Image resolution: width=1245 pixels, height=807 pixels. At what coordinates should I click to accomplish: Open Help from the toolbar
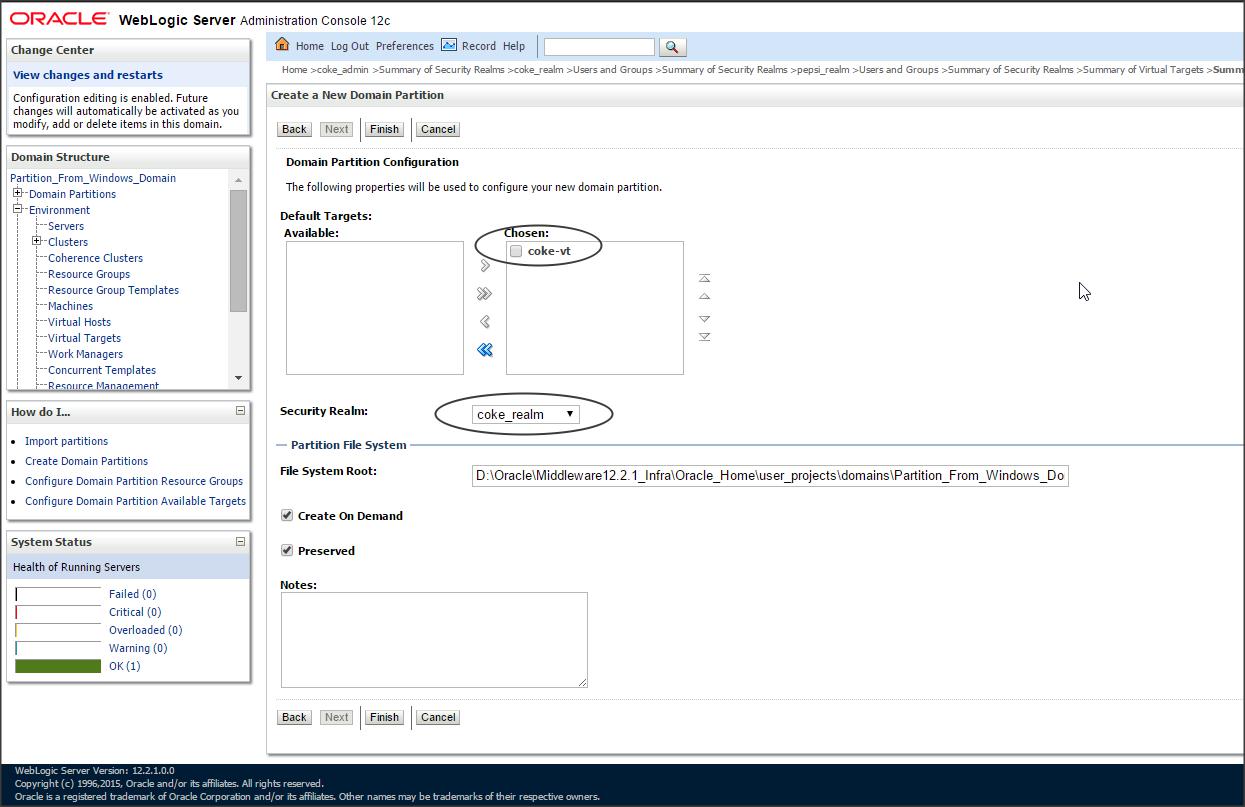click(514, 46)
